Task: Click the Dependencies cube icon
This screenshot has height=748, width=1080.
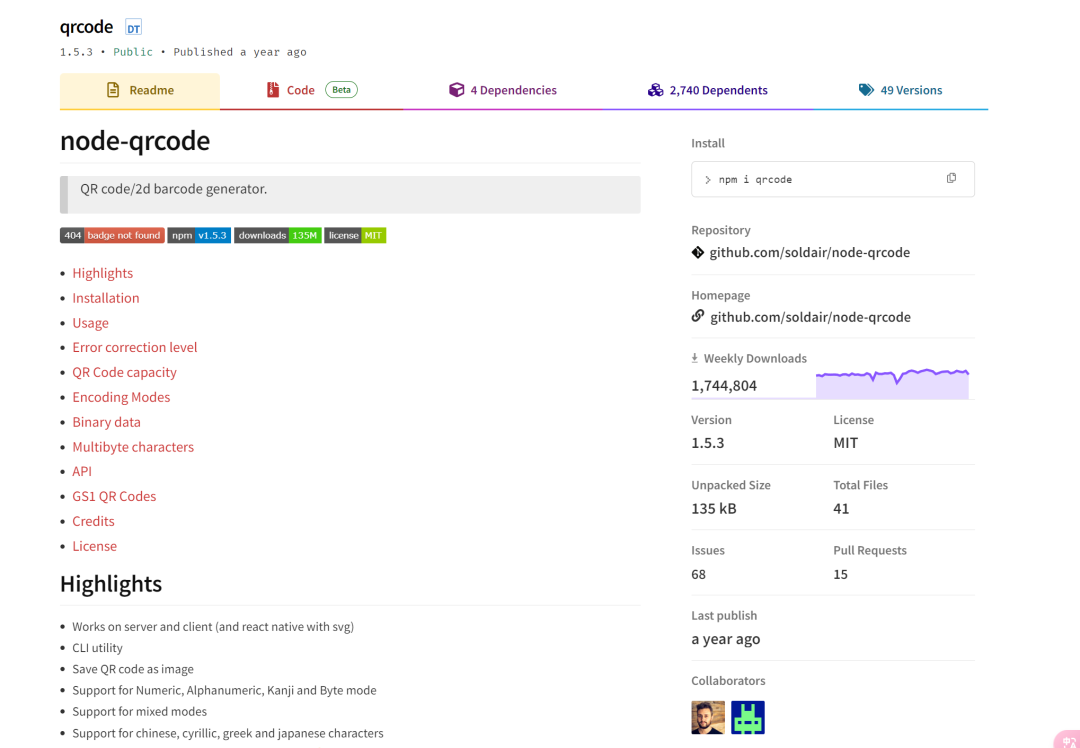Action: tap(456, 90)
